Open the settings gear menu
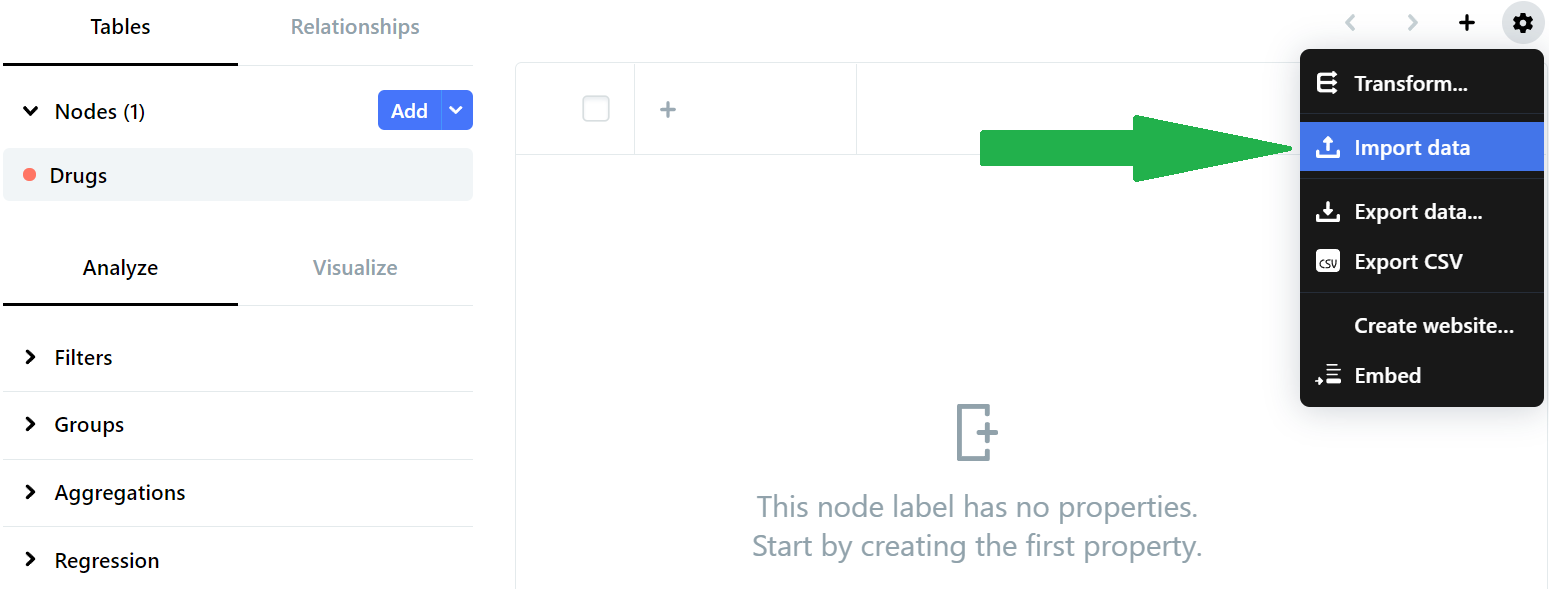Image resolution: width=1549 pixels, height=594 pixels. (1522, 23)
